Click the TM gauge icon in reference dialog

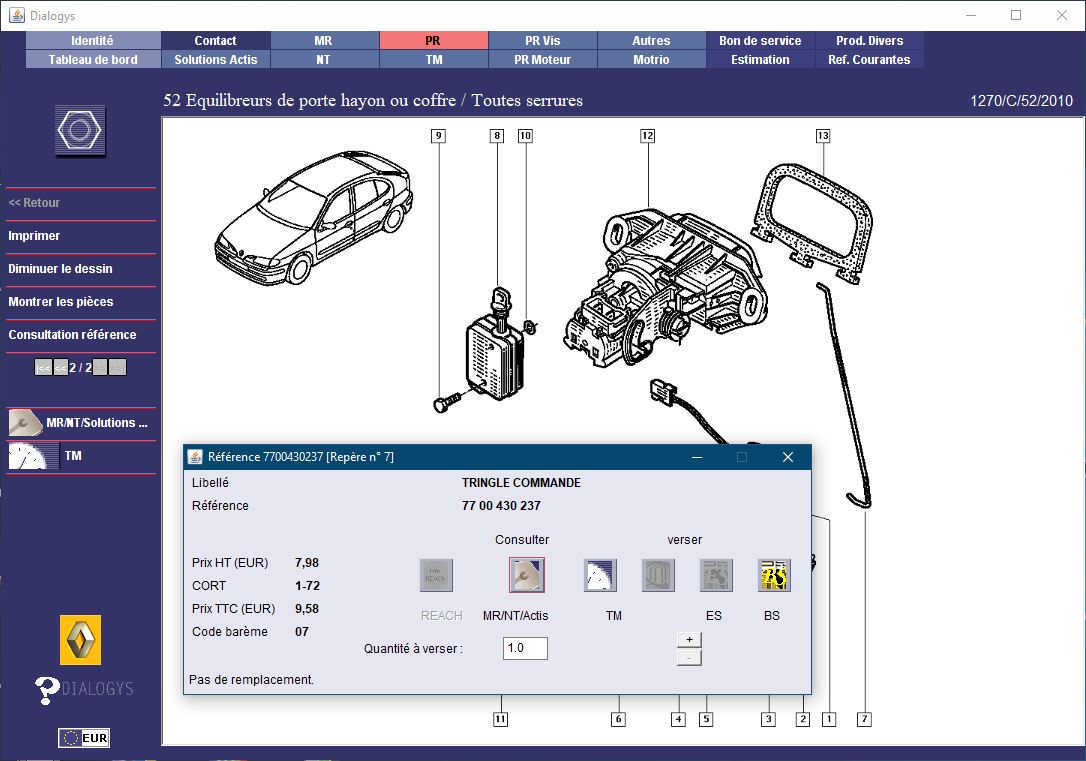coord(600,575)
